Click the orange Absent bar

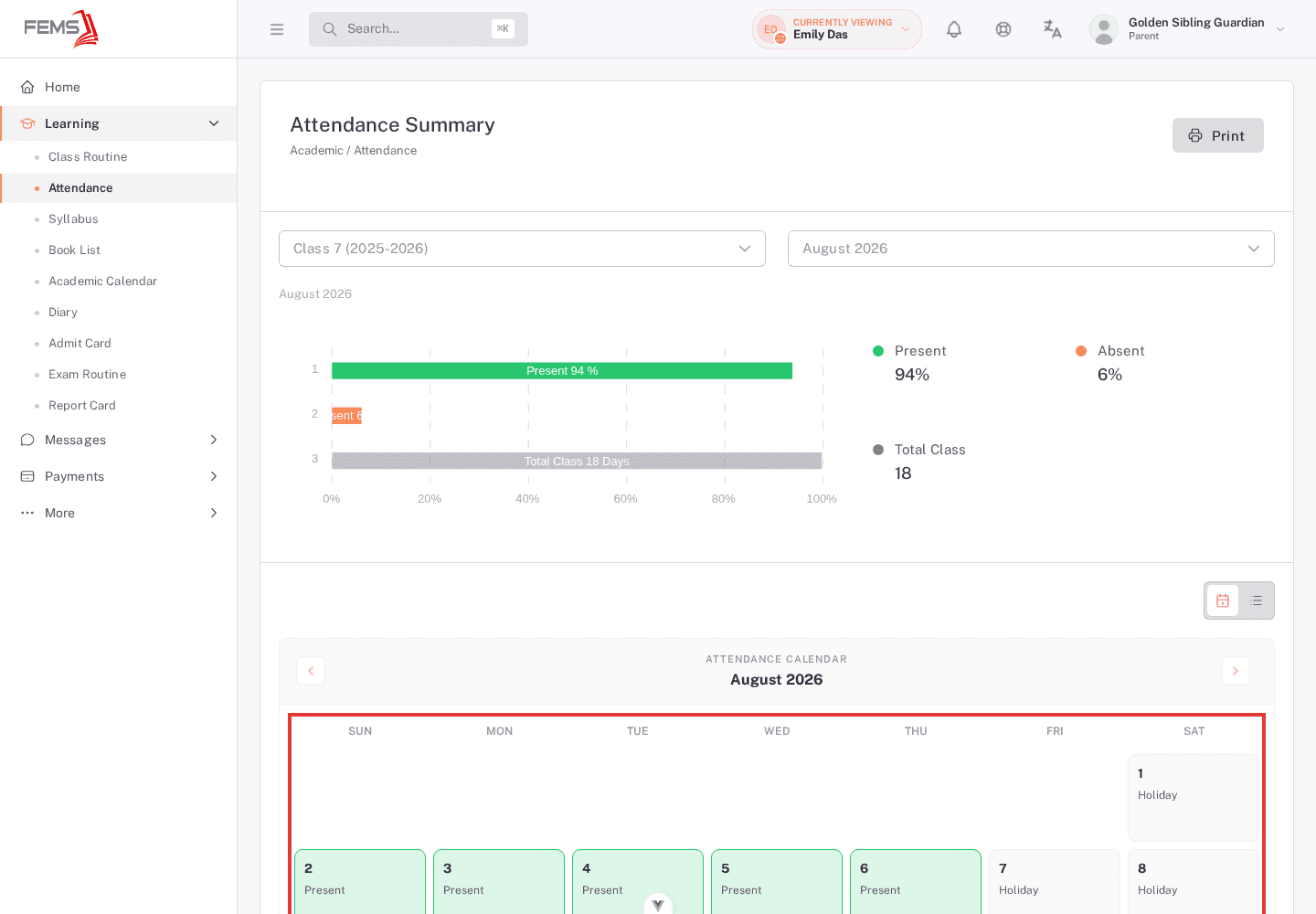point(346,416)
